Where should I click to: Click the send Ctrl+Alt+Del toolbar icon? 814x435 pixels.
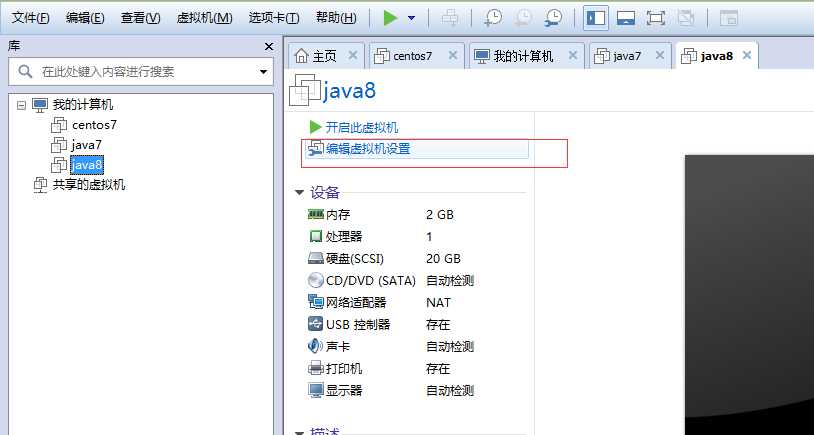tap(450, 18)
